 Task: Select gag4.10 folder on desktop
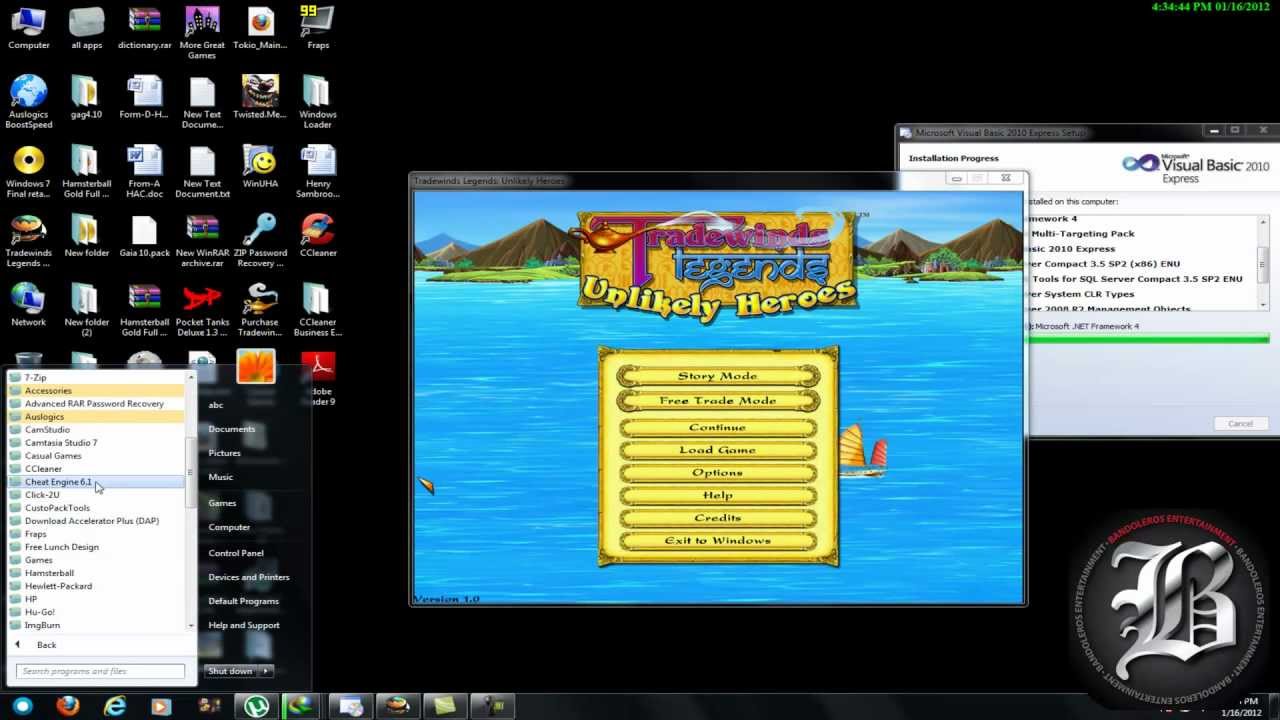86,97
